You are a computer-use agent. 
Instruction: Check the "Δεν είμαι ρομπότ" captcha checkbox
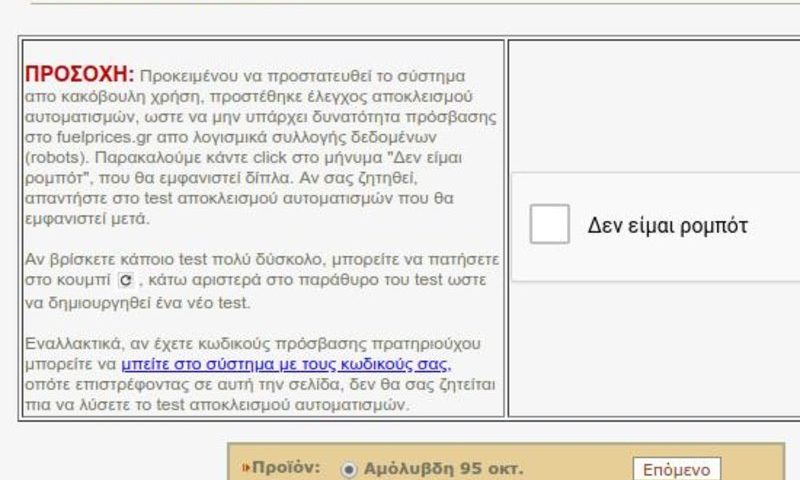click(x=549, y=224)
